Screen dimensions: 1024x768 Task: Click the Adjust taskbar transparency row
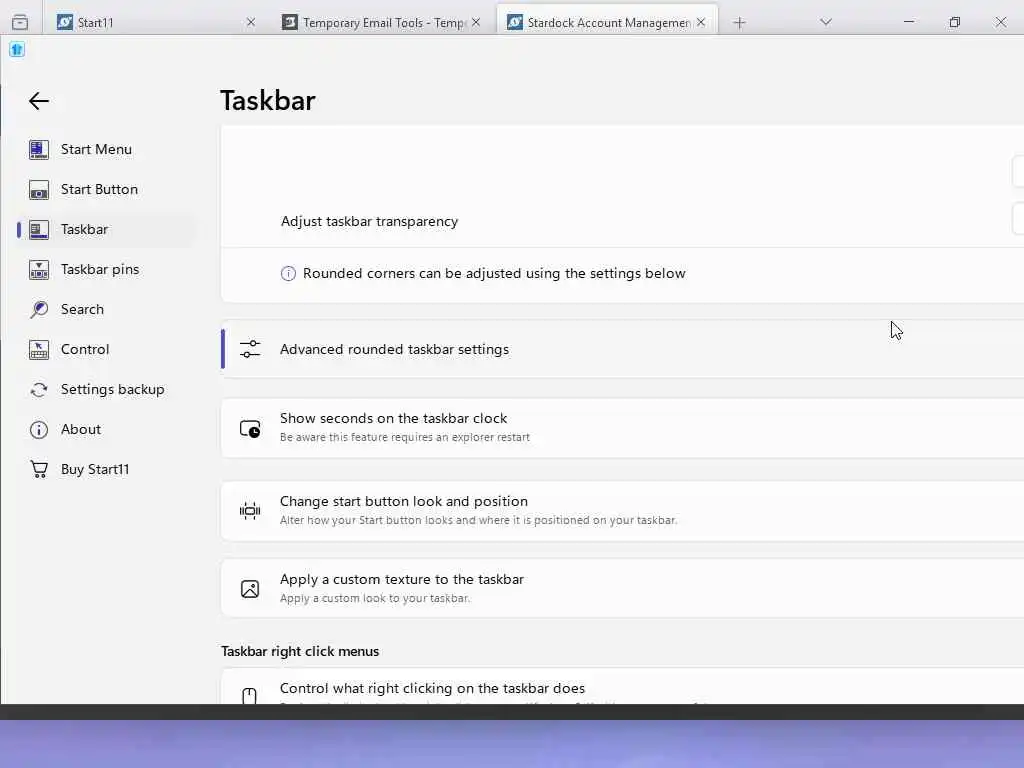[622, 221]
